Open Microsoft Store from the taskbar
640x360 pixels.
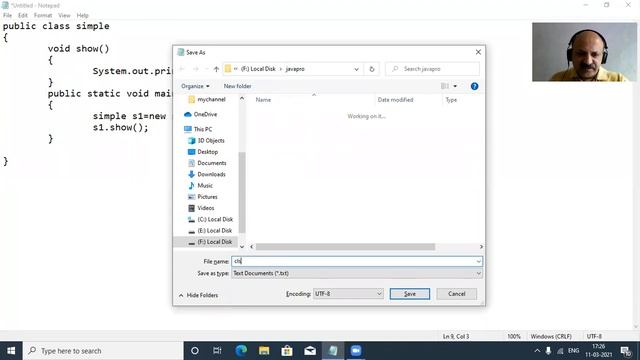click(x=287, y=351)
